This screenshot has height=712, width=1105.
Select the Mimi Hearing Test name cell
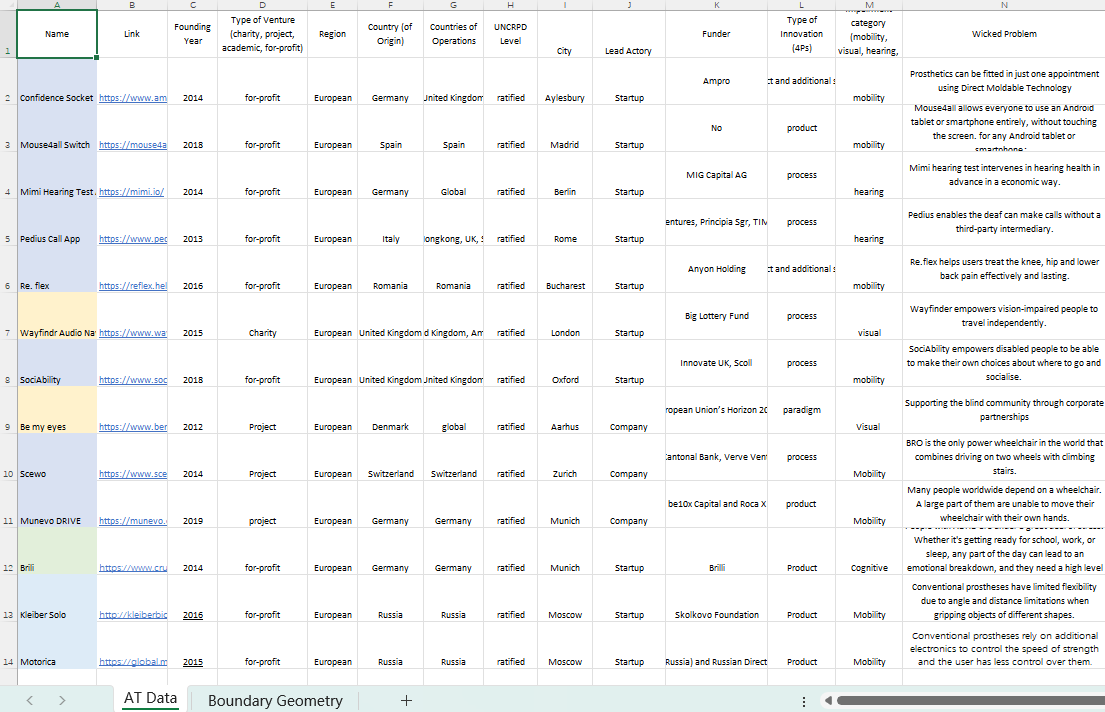57,176
